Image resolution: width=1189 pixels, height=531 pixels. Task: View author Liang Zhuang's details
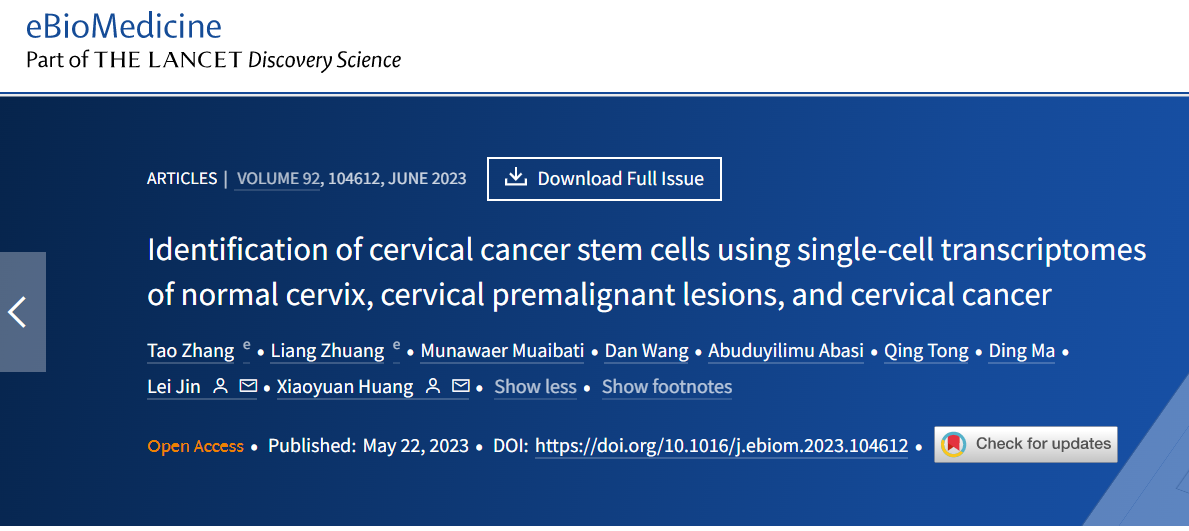(x=328, y=351)
